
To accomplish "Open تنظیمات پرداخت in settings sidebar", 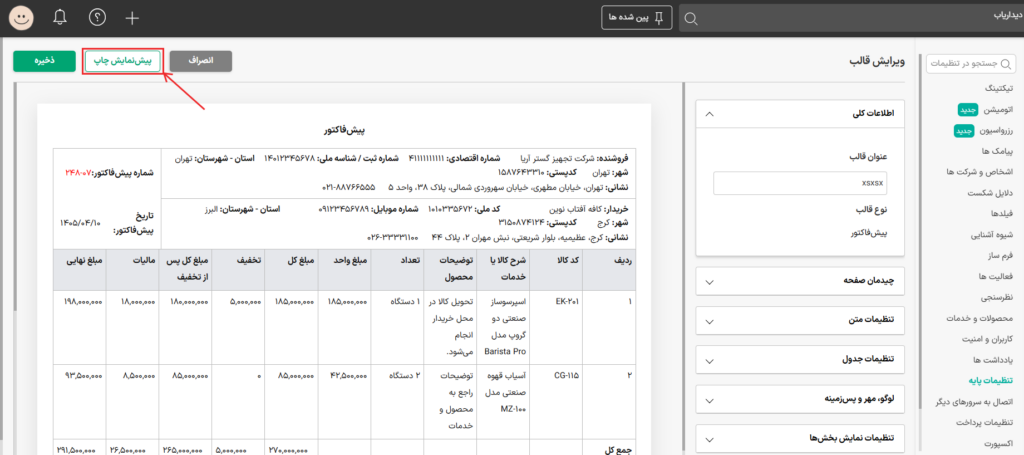I will pos(985,423).
